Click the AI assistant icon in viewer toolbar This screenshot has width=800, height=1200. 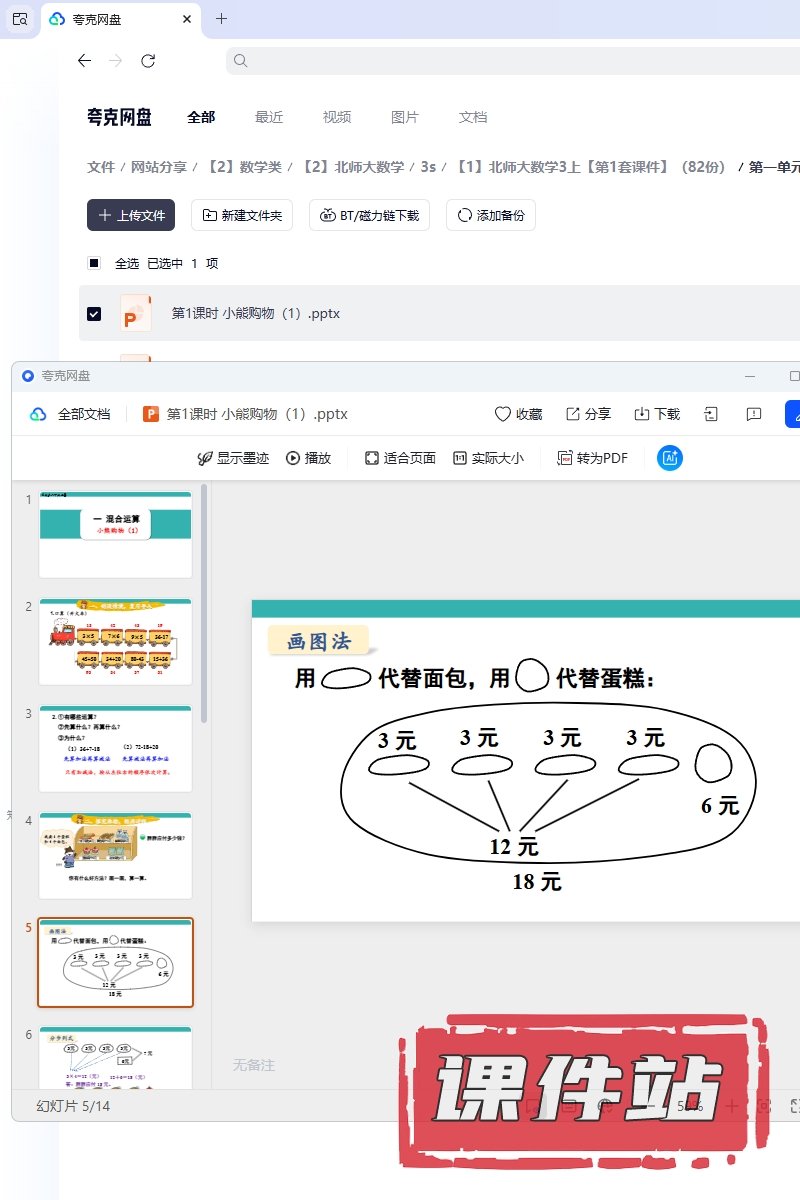(670, 458)
